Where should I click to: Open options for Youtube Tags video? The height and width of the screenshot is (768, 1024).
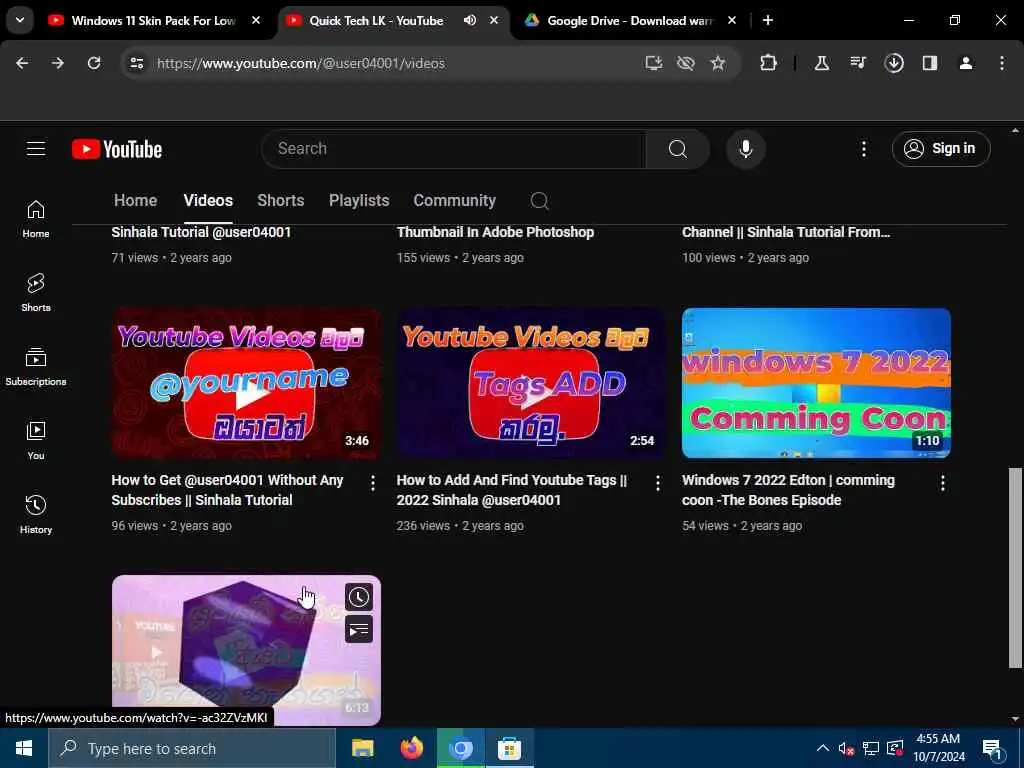pos(658,483)
